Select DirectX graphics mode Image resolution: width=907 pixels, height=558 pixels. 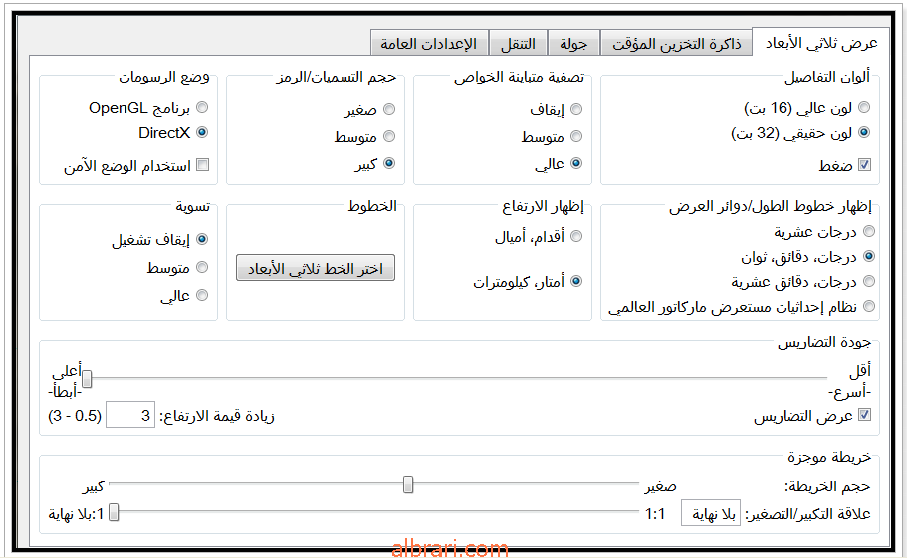[x=202, y=132]
